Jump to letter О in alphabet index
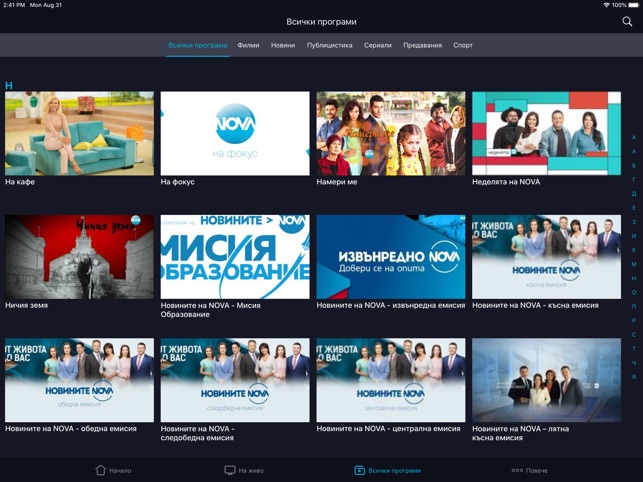 pyautogui.click(x=634, y=292)
